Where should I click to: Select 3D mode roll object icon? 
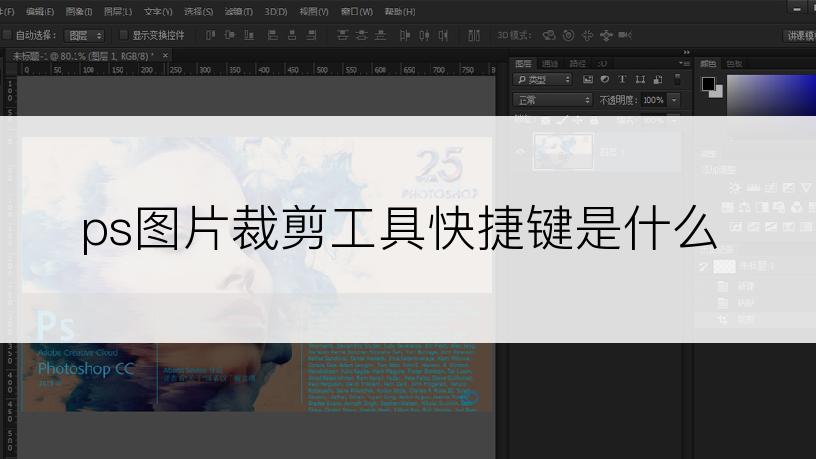[568, 35]
